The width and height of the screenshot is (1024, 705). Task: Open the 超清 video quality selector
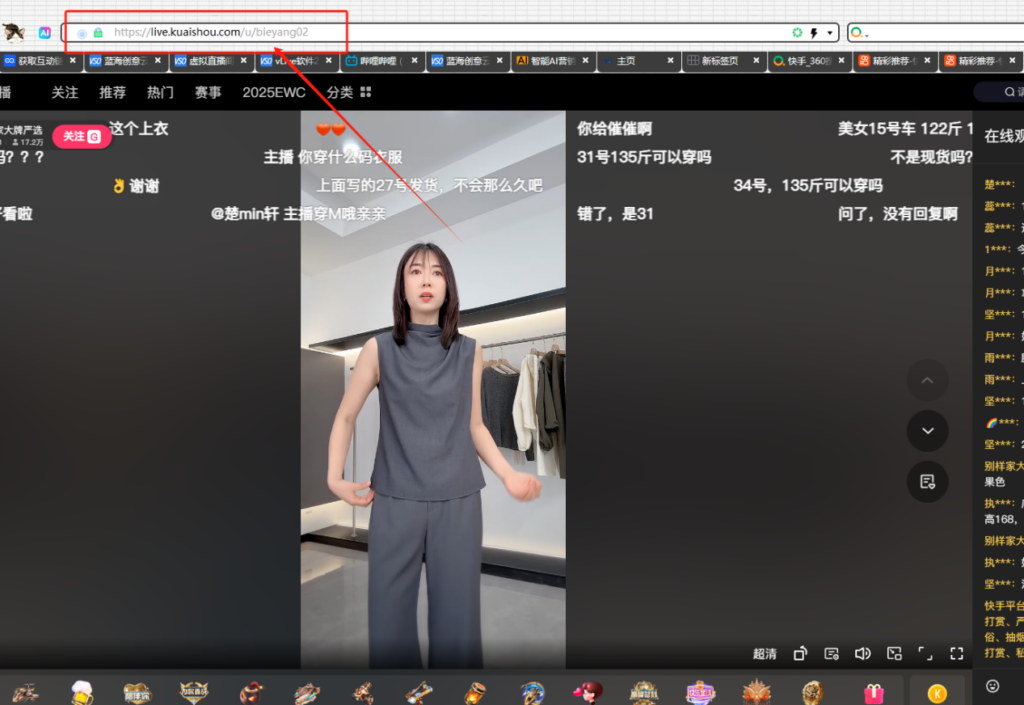coord(764,654)
